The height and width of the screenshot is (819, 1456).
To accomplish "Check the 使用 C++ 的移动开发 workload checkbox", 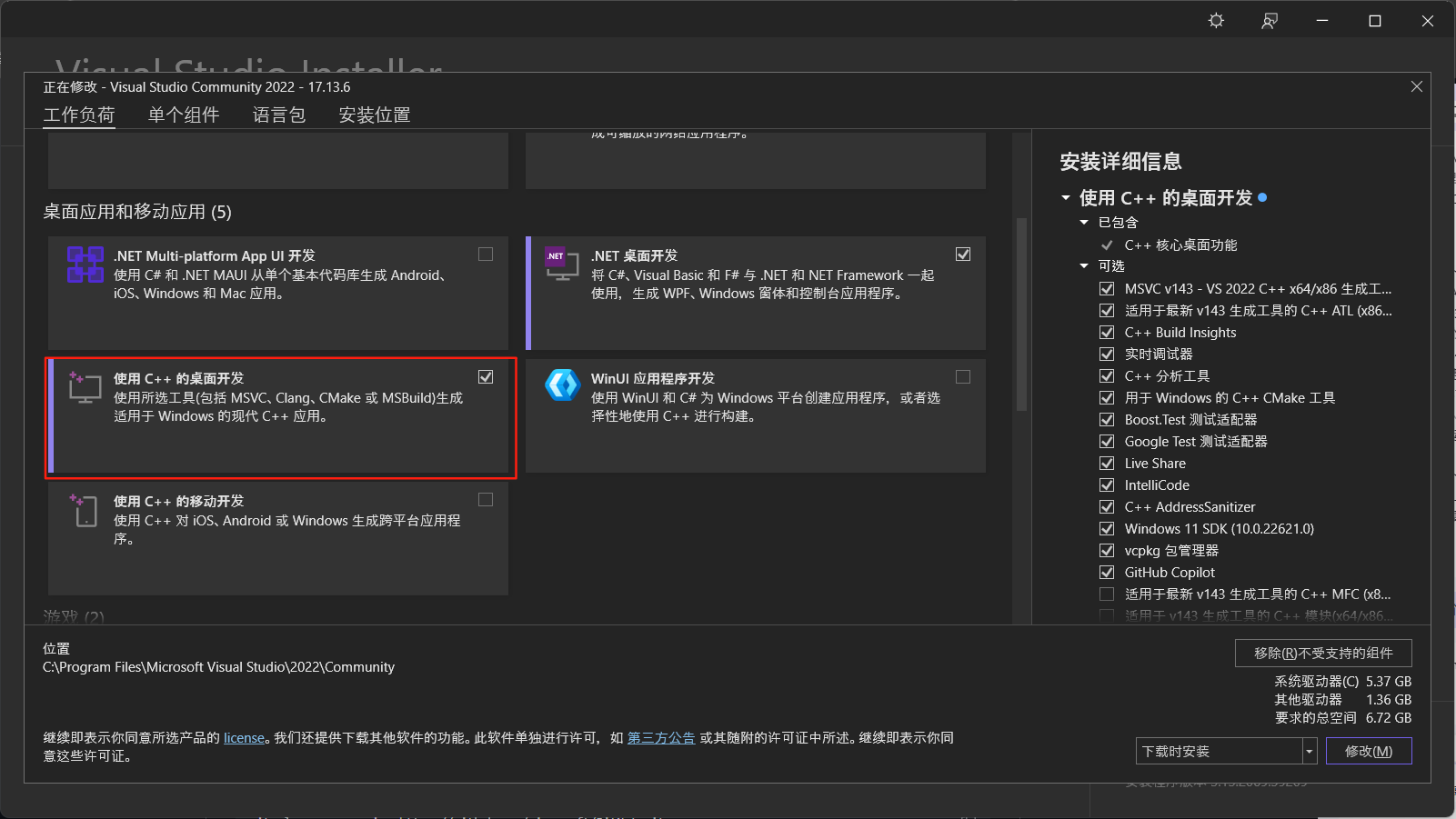I will tap(486, 500).
